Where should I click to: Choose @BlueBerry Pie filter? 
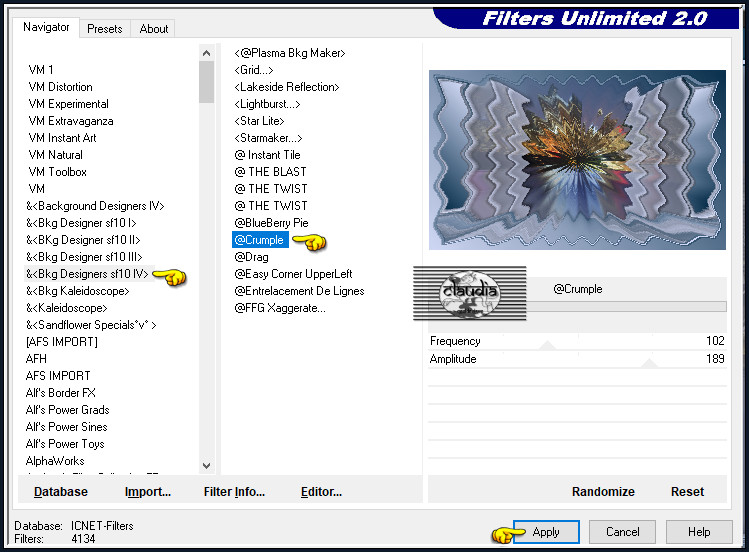271,223
